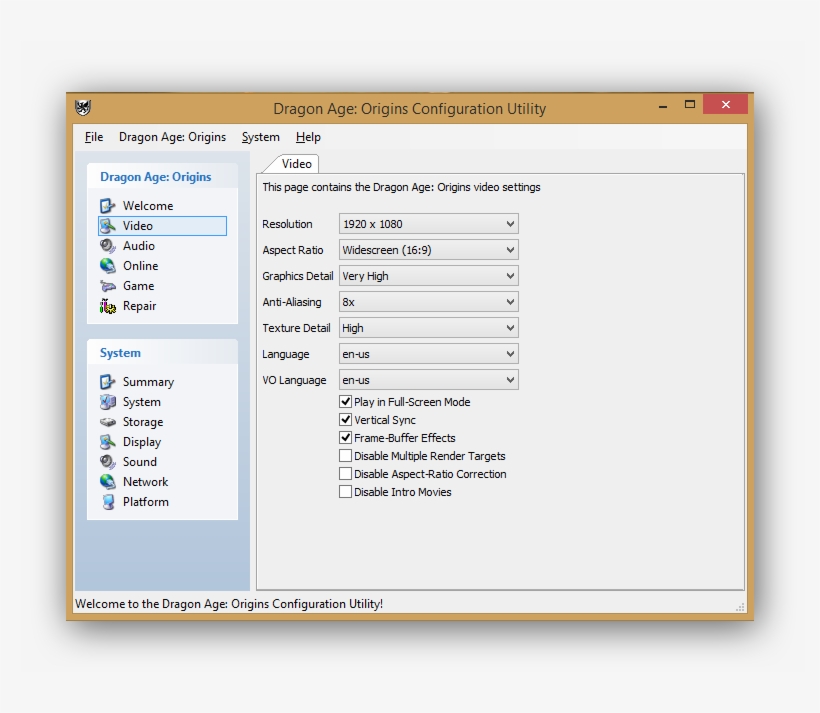Open the Online globe icon

coord(108,266)
